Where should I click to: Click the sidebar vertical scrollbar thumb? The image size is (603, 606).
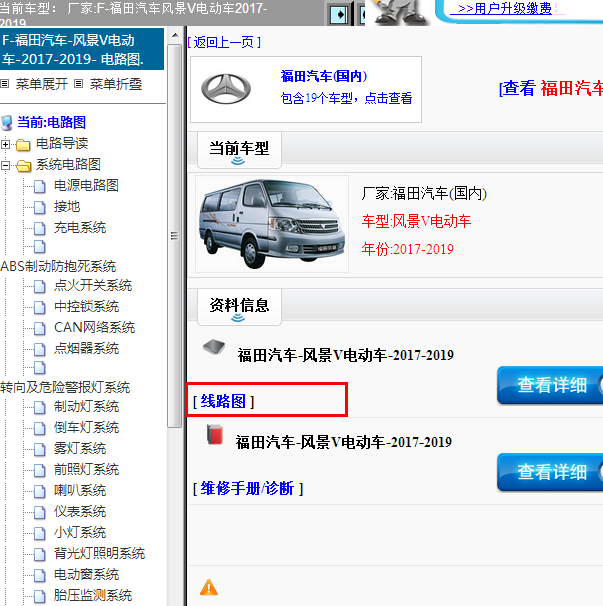pos(175,236)
